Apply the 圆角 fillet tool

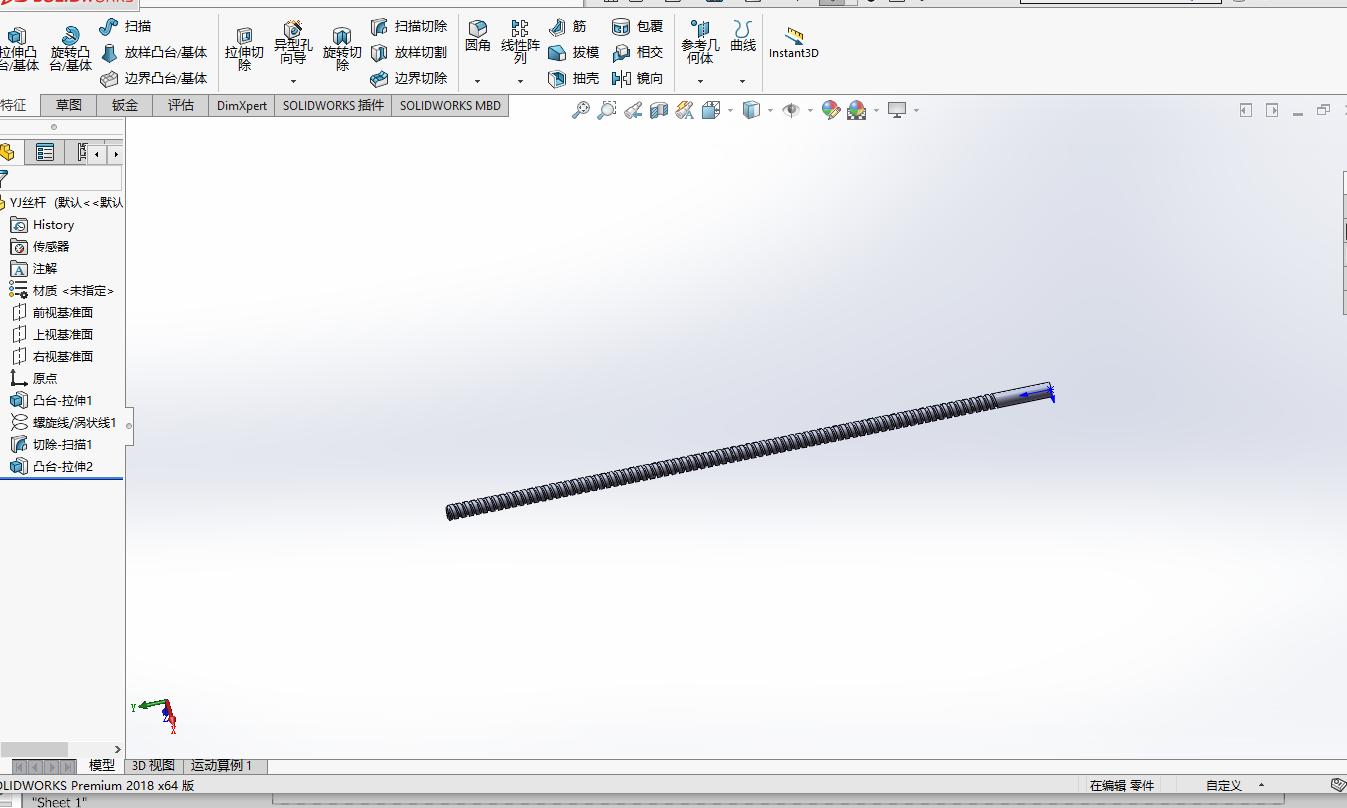[x=478, y=36]
